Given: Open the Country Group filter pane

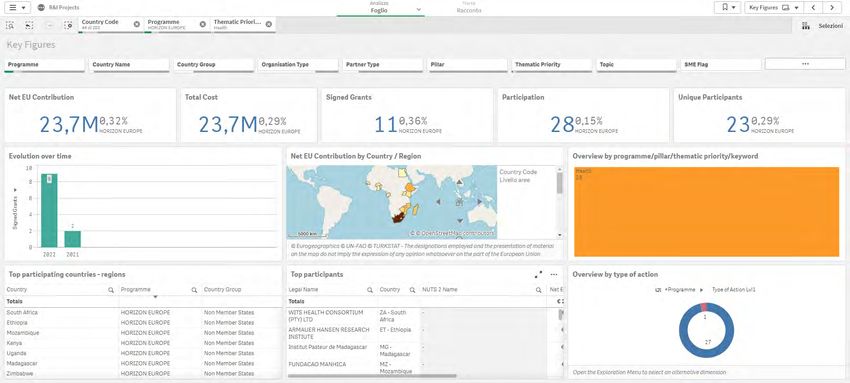Looking at the screenshot, I should 214,64.
